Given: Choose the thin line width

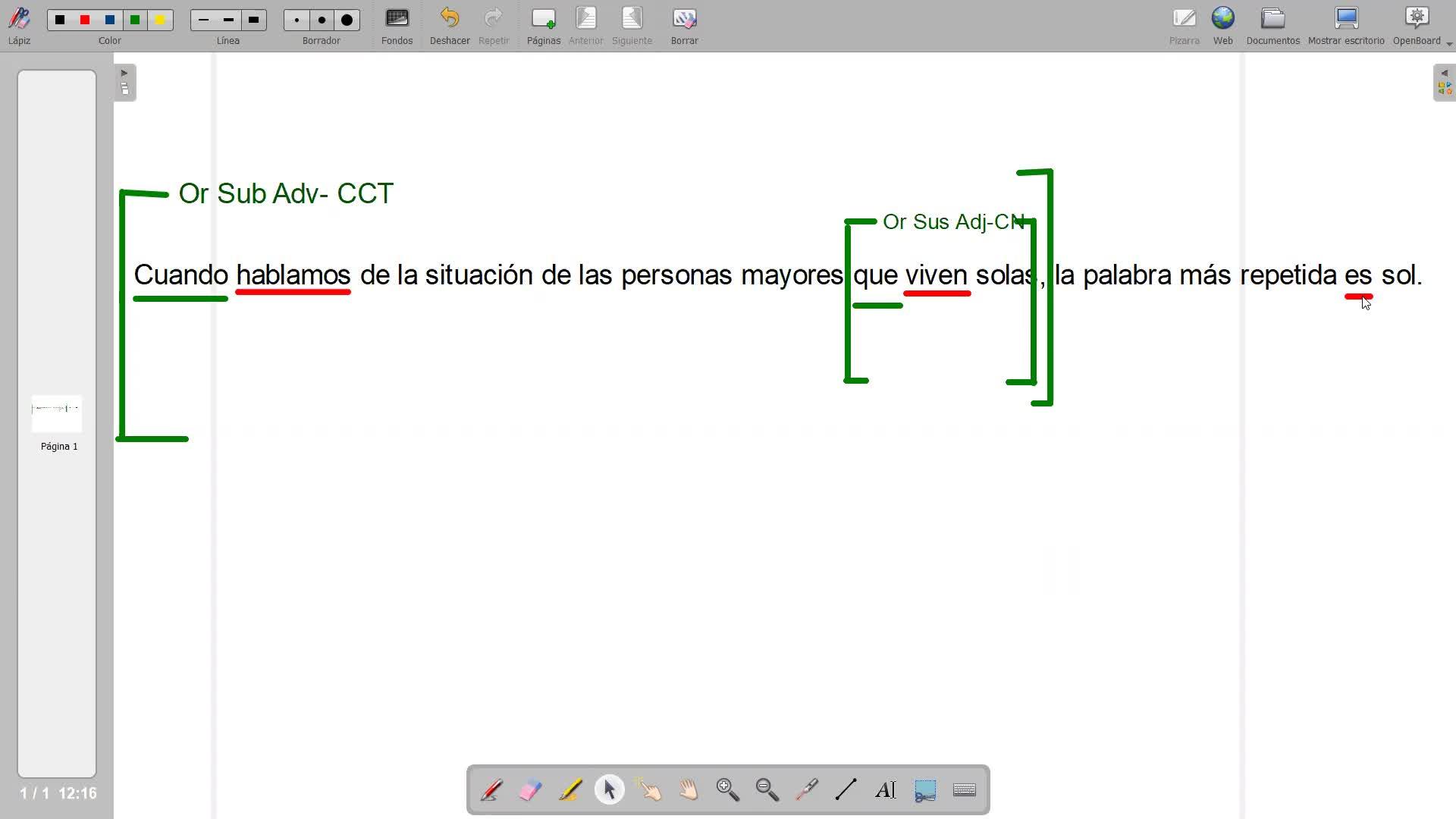Looking at the screenshot, I should pos(203,20).
